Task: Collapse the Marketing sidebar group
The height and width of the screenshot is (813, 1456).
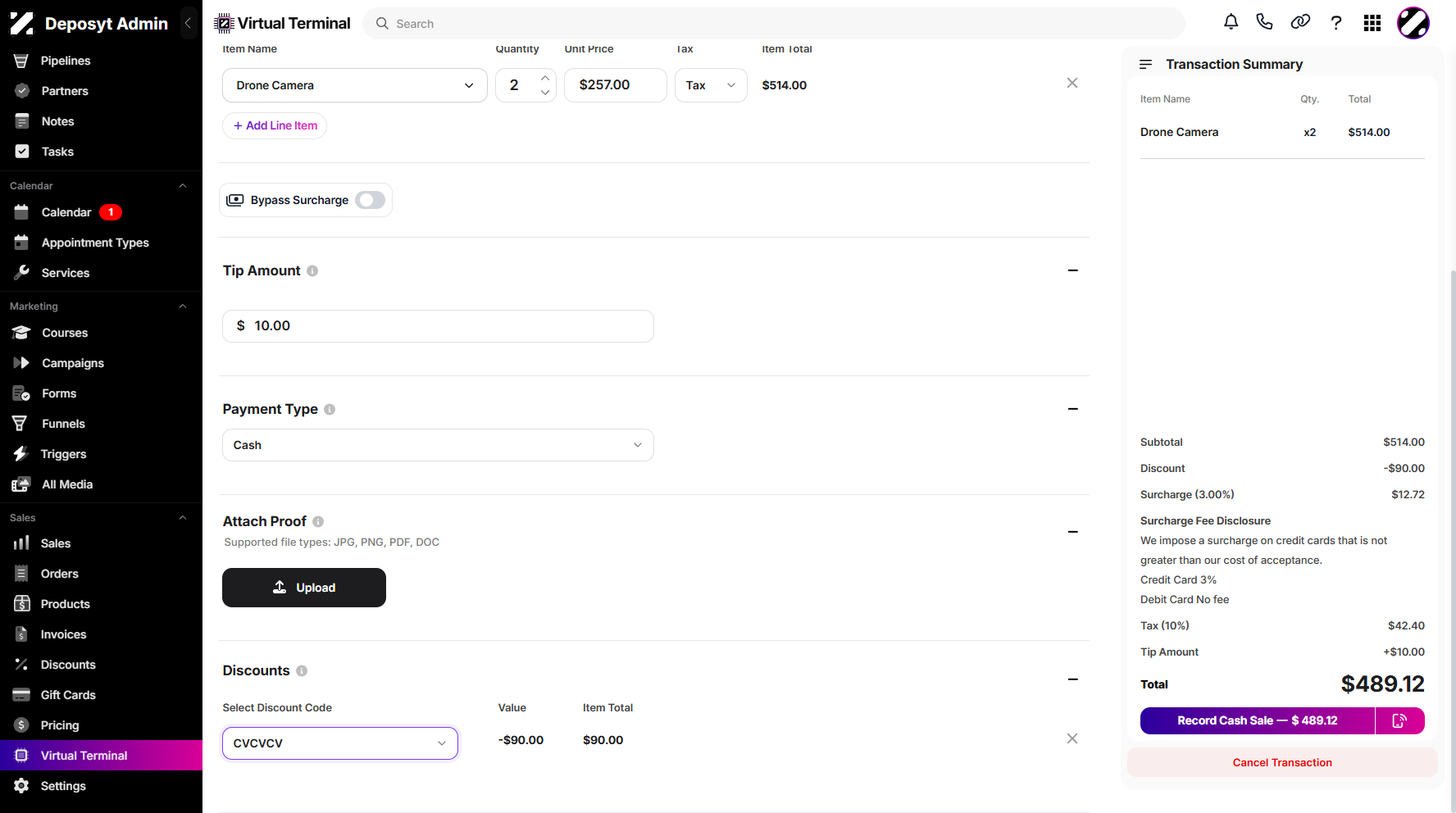Action: (183, 307)
